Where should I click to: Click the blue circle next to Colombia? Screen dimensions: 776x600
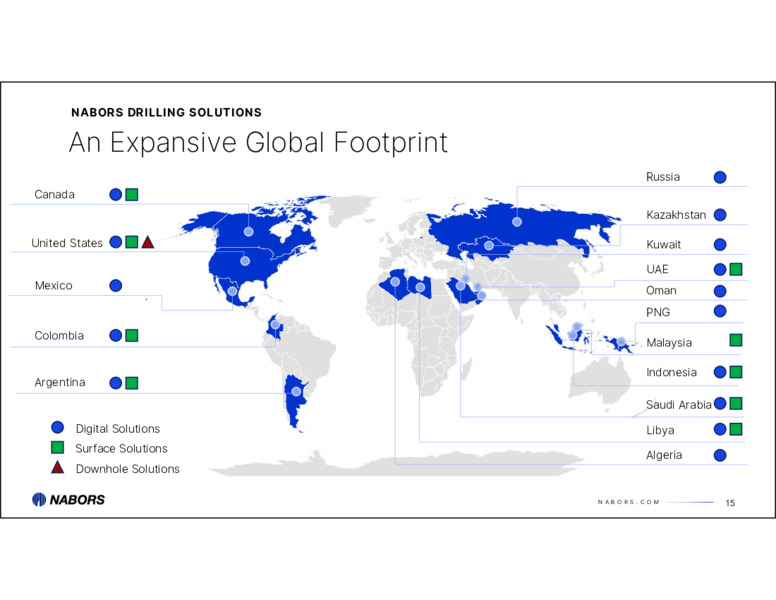tap(115, 336)
